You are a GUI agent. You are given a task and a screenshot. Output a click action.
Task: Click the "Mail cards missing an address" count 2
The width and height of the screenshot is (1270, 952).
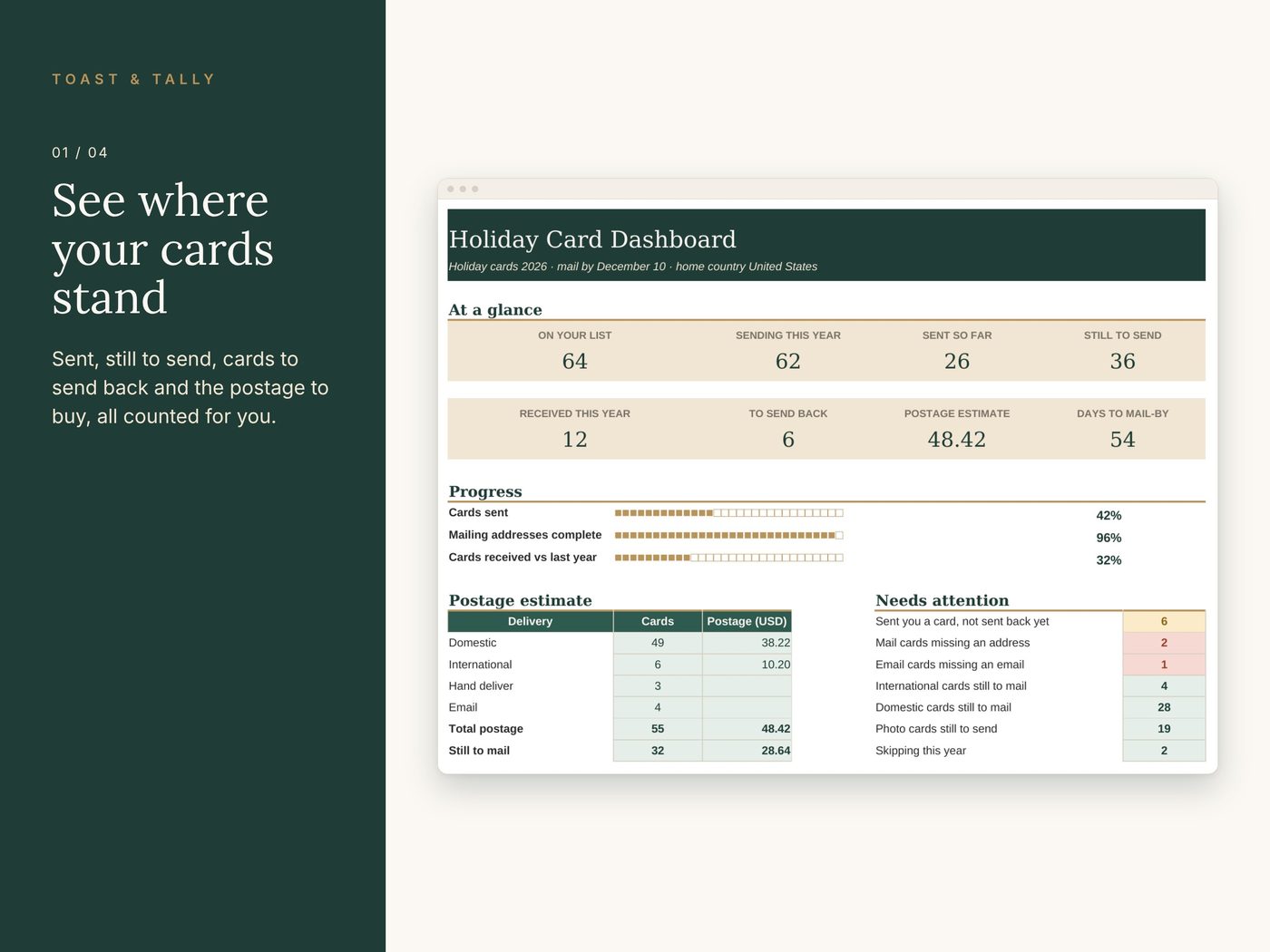(1164, 643)
